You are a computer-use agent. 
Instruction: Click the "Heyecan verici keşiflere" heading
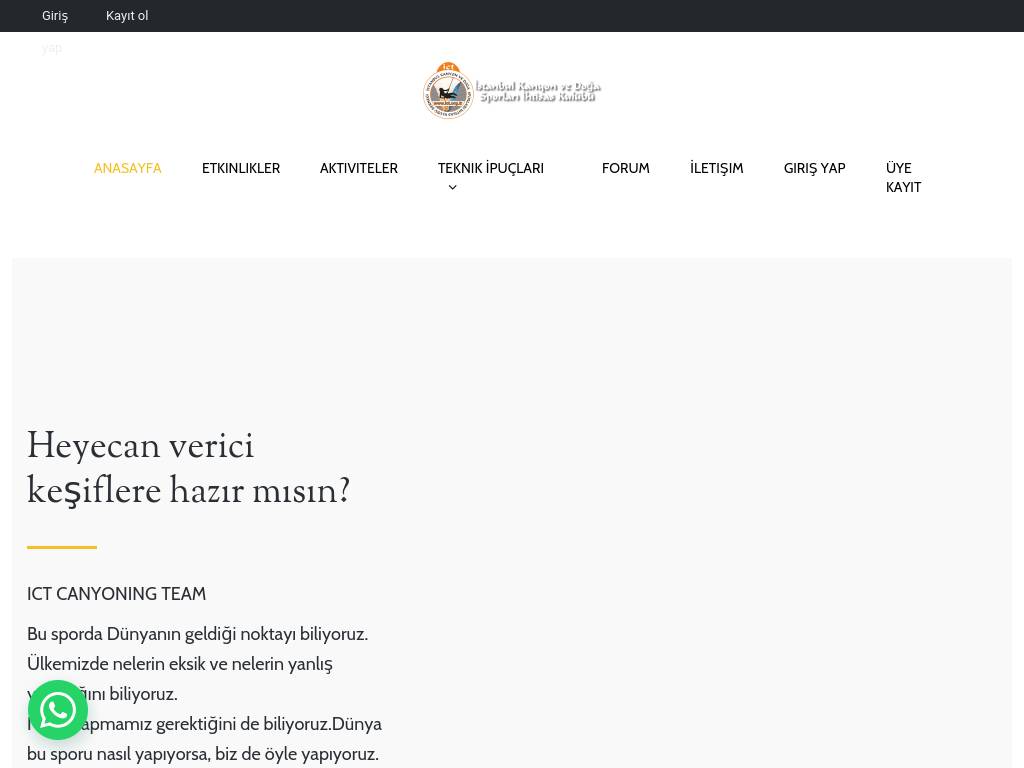click(188, 467)
